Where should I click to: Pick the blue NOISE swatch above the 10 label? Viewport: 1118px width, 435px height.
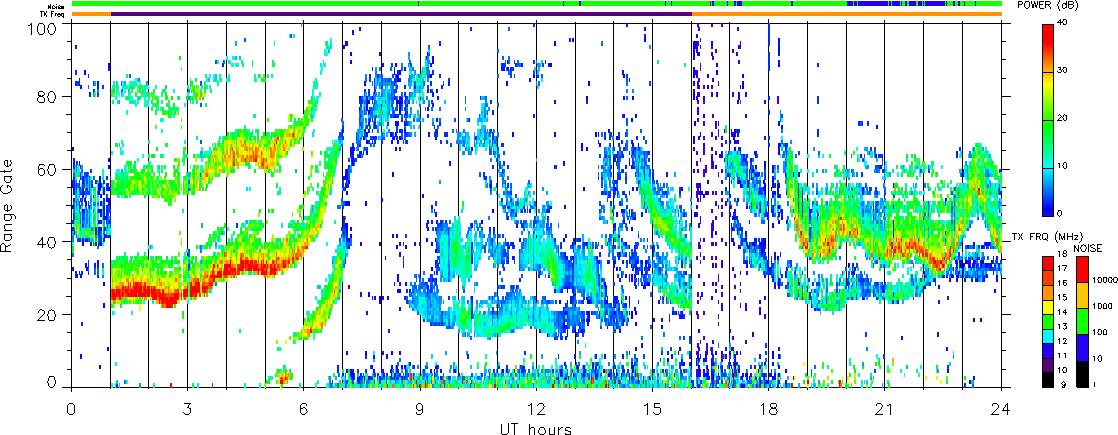1082,347
